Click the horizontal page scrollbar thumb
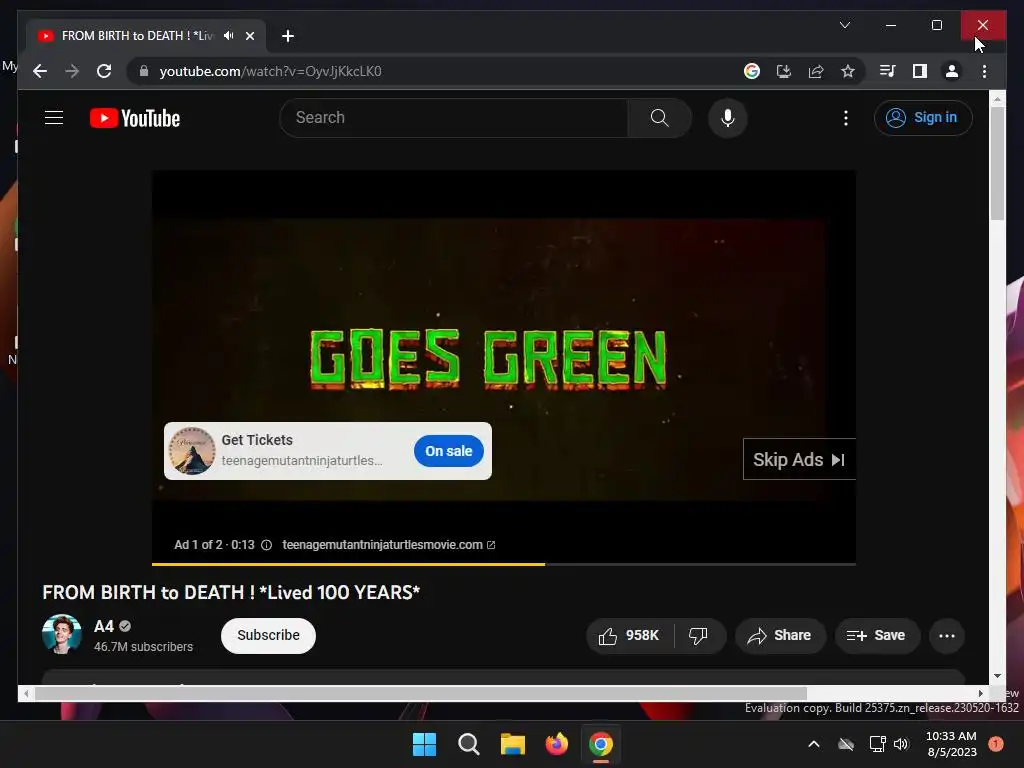The image size is (1024, 768). tap(421, 693)
